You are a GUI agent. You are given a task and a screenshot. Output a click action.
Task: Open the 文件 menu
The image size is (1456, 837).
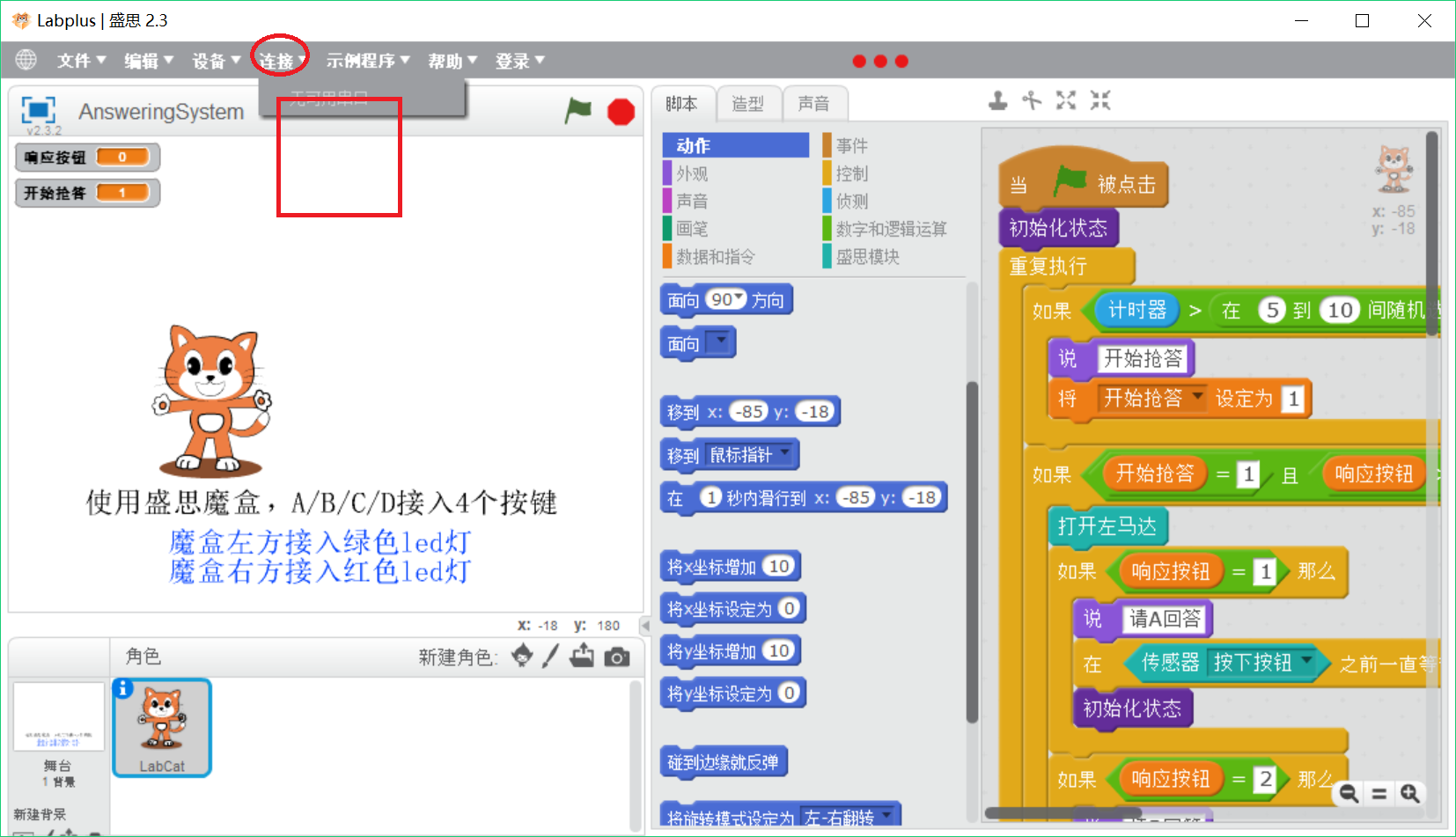click(82, 61)
